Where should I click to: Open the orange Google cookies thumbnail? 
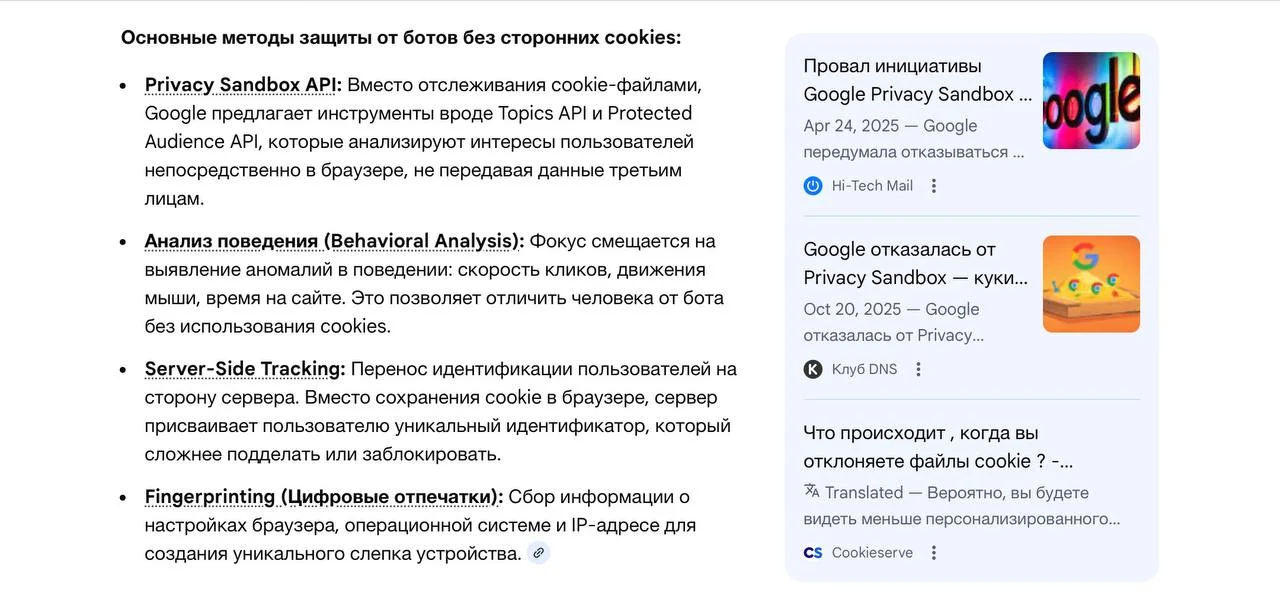(1091, 284)
